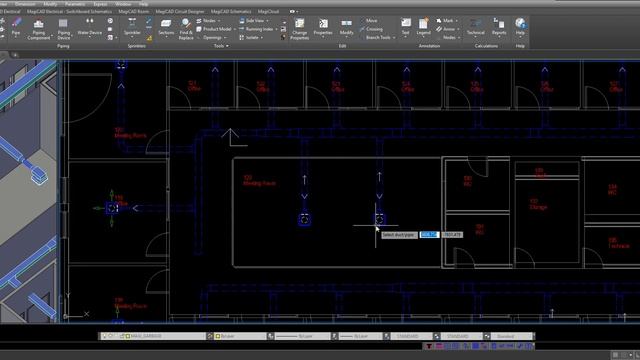Click the Mark annotation tool
Screen dimensions: 640x360
[446, 20]
